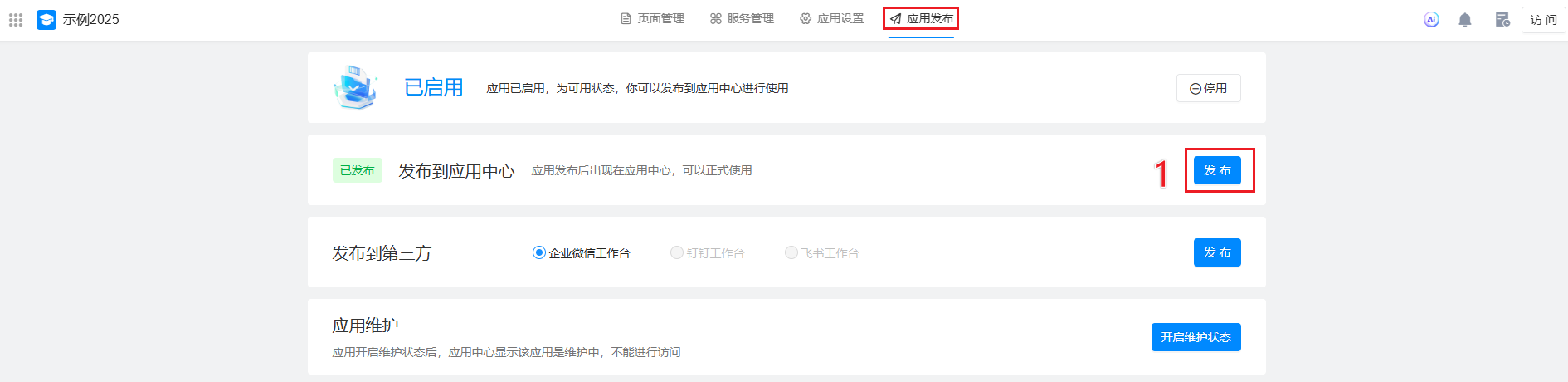Viewport: 1568px width, 382px height.
Task: Go to the 应用设置 tab
Action: pos(832,19)
